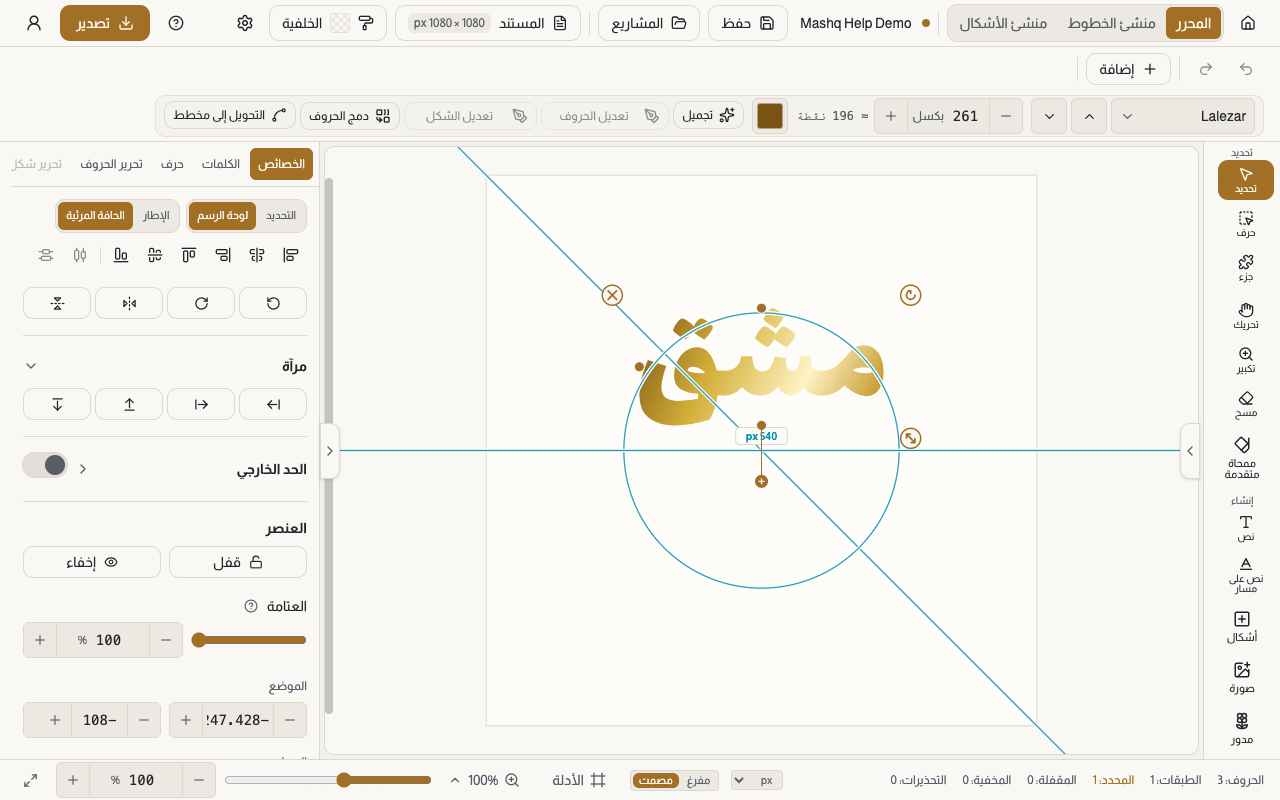Viewport: 1280px width, 800px height.
Task: Flip the element vertically
Action: (x=57, y=303)
